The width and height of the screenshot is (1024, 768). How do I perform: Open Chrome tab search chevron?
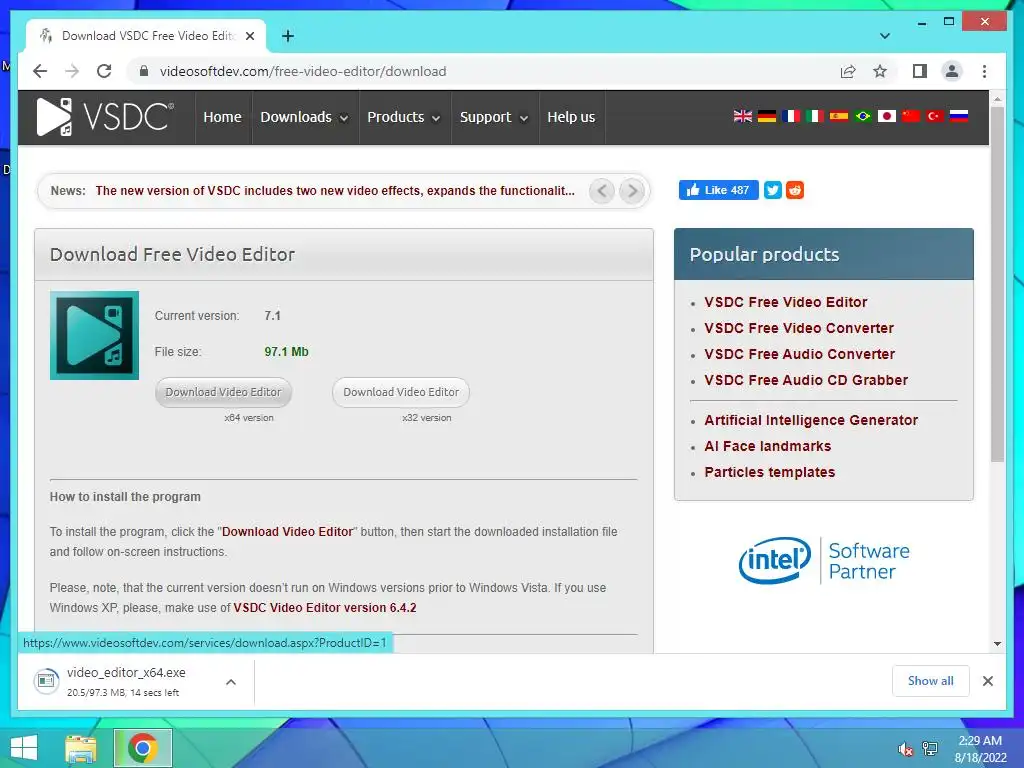point(885,36)
